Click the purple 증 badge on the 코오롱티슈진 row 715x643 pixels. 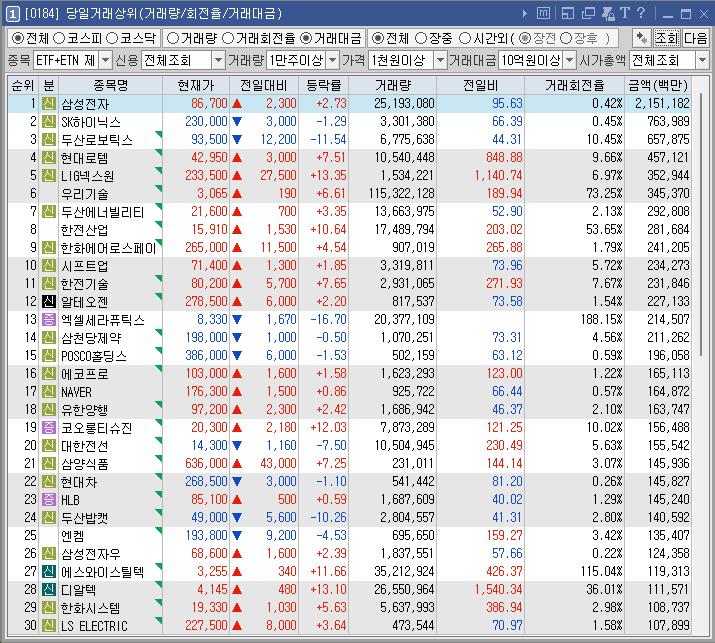coord(49,427)
